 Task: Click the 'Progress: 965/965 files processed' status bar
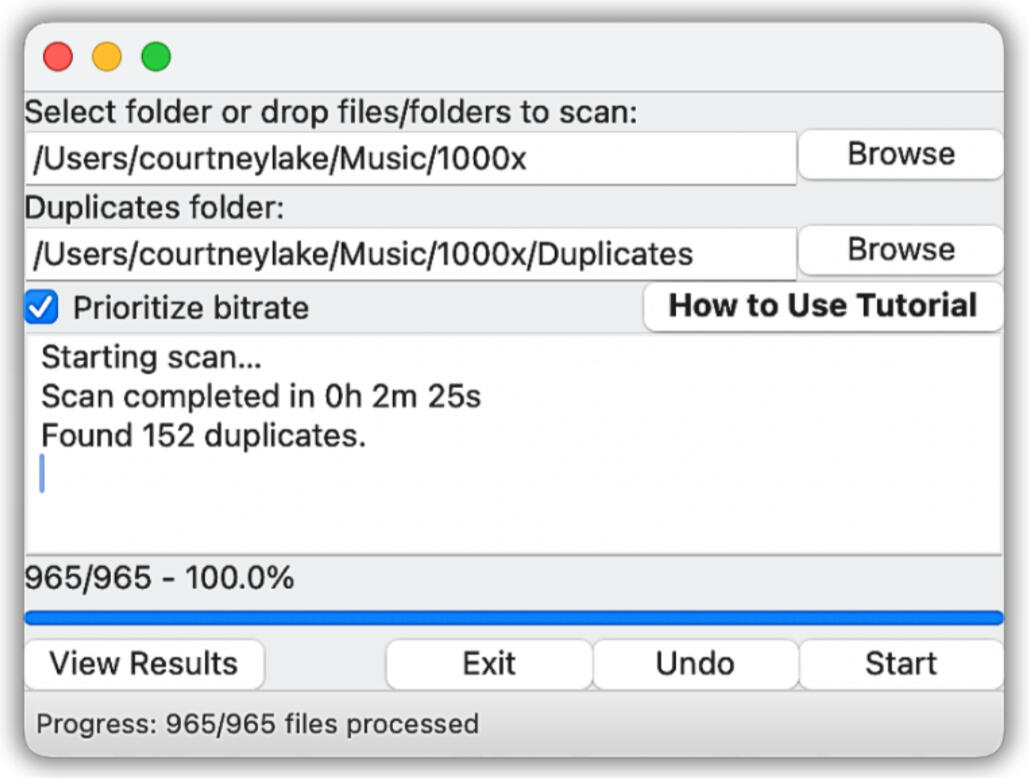(x=257, y=723)
